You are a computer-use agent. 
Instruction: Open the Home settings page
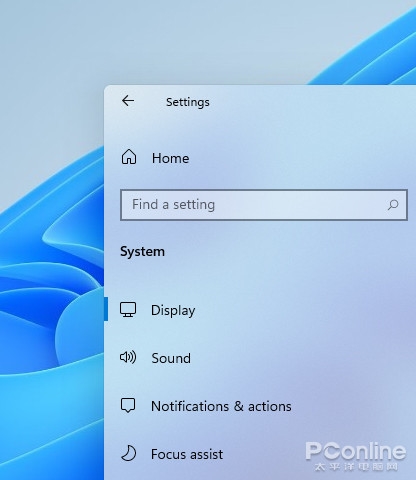tap(170, 158)
